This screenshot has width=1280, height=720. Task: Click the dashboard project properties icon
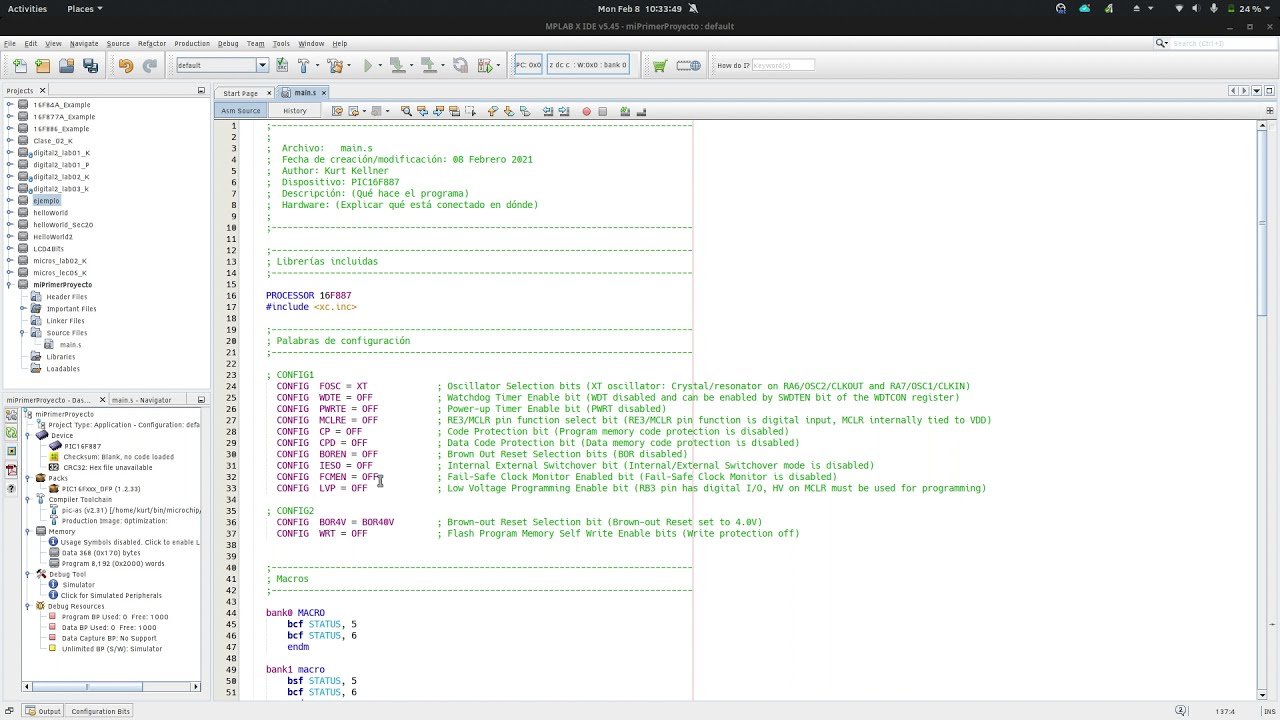tap(11, 415)
